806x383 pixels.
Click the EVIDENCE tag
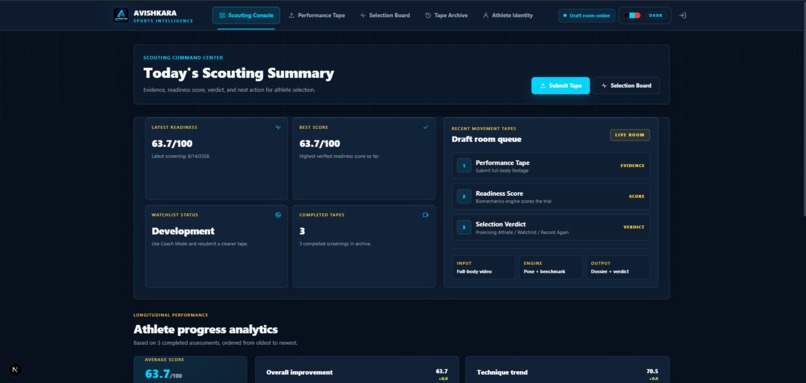(x=632, y=166)
